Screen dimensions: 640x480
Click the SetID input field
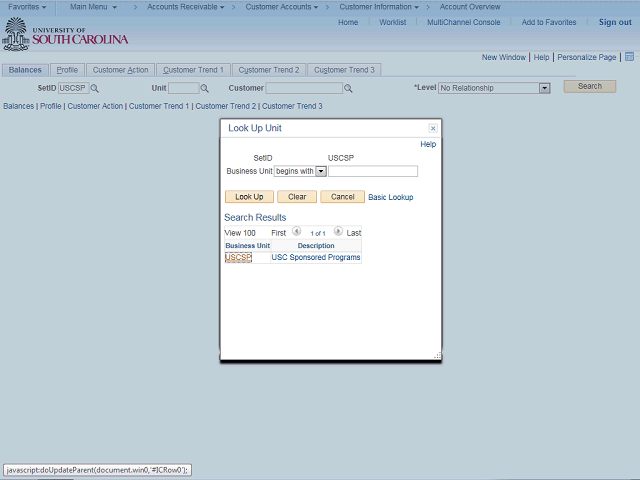(x=73, y=88)
